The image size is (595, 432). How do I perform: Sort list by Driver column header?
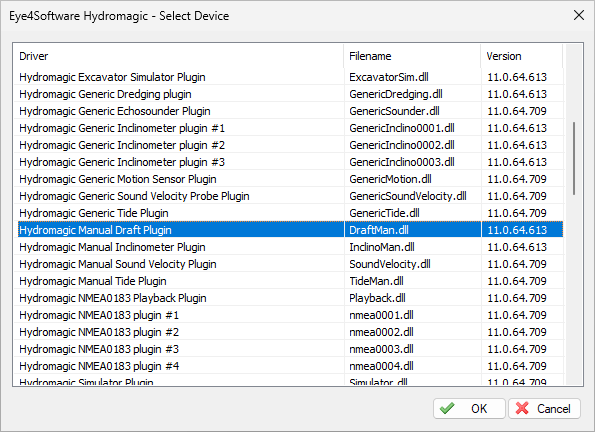[x=178, y=56]
